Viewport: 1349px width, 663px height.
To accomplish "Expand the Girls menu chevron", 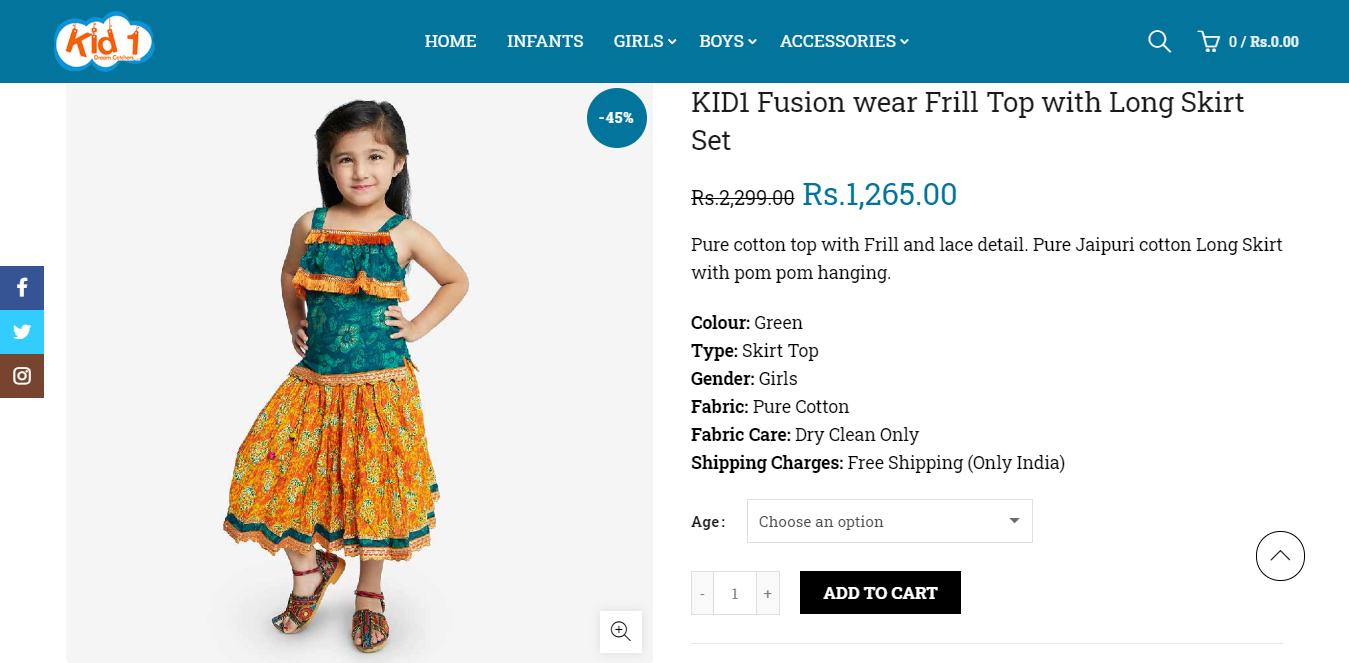I will (x=673, y=42).
